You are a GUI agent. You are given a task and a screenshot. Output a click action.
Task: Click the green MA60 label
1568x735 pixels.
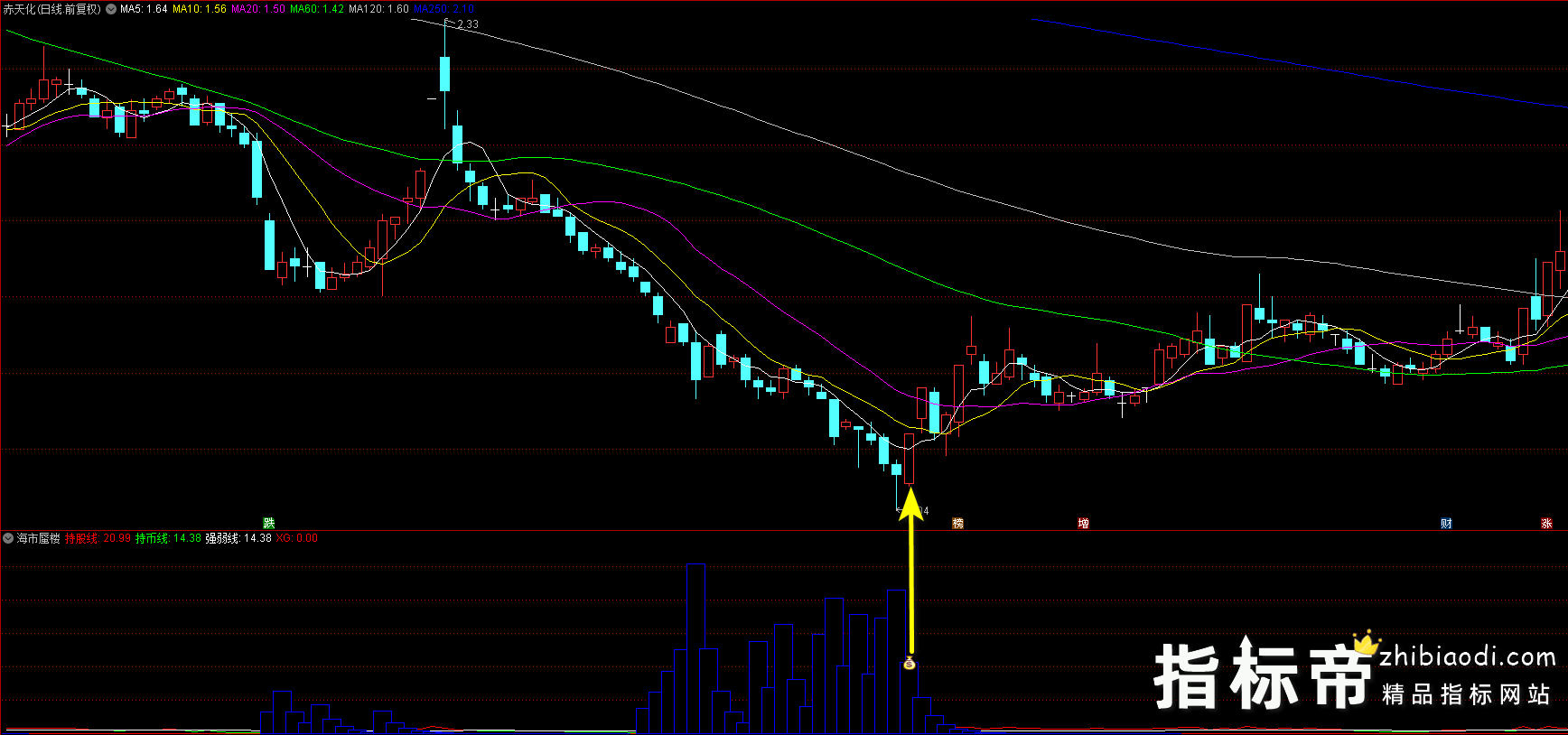point(317,9)
